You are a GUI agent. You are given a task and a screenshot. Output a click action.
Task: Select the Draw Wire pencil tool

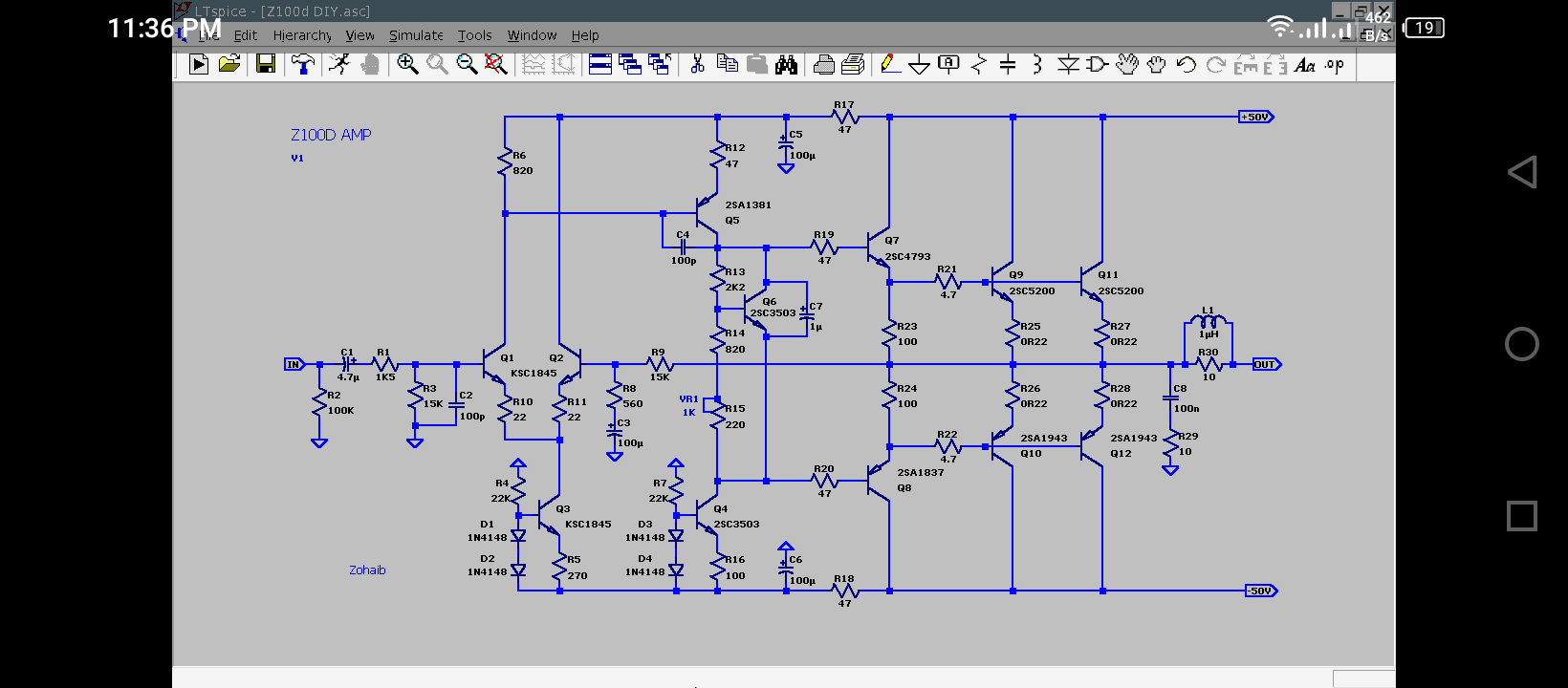(x=890, y=64)
